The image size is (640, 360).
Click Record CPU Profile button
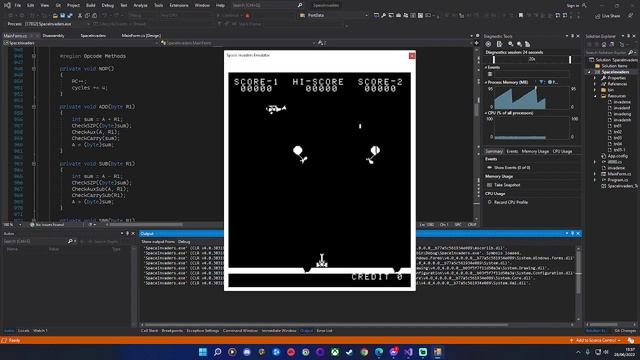[511, 202]
